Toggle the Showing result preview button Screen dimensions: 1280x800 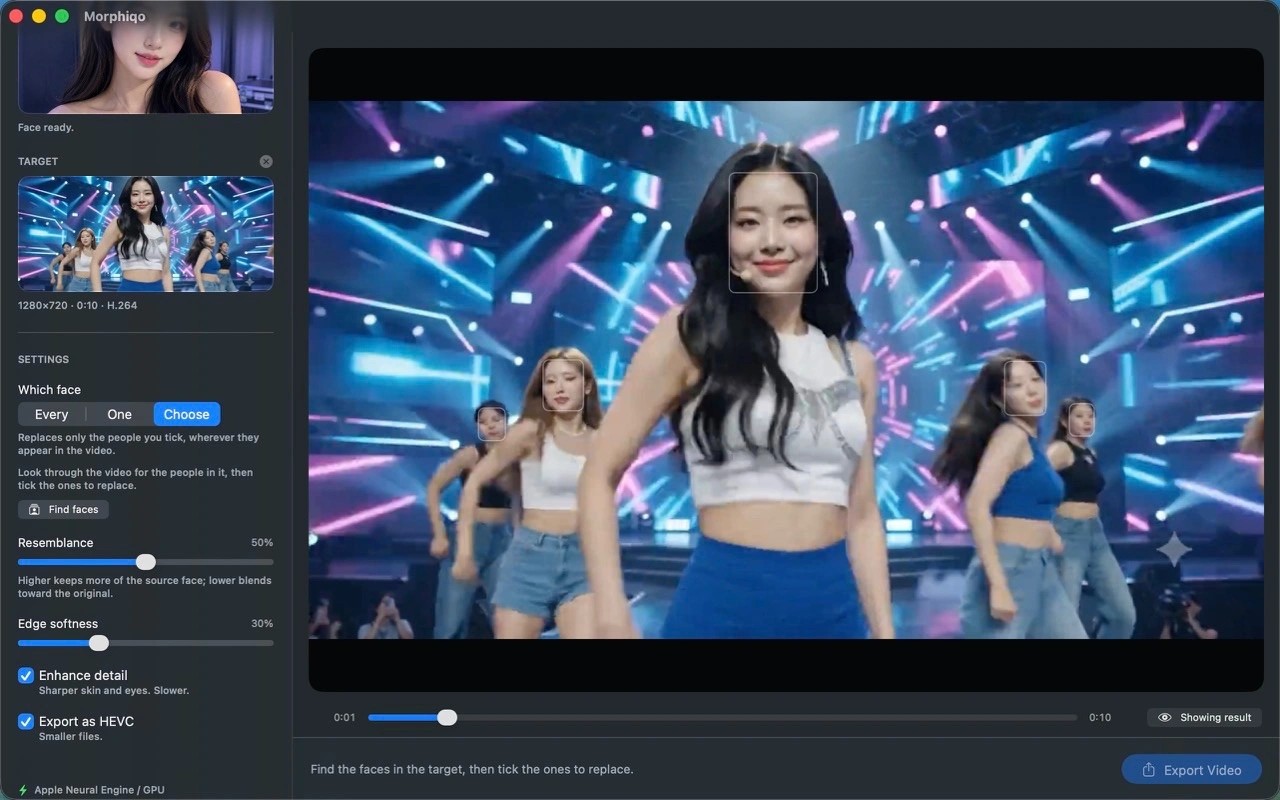tap(1205, 717)
